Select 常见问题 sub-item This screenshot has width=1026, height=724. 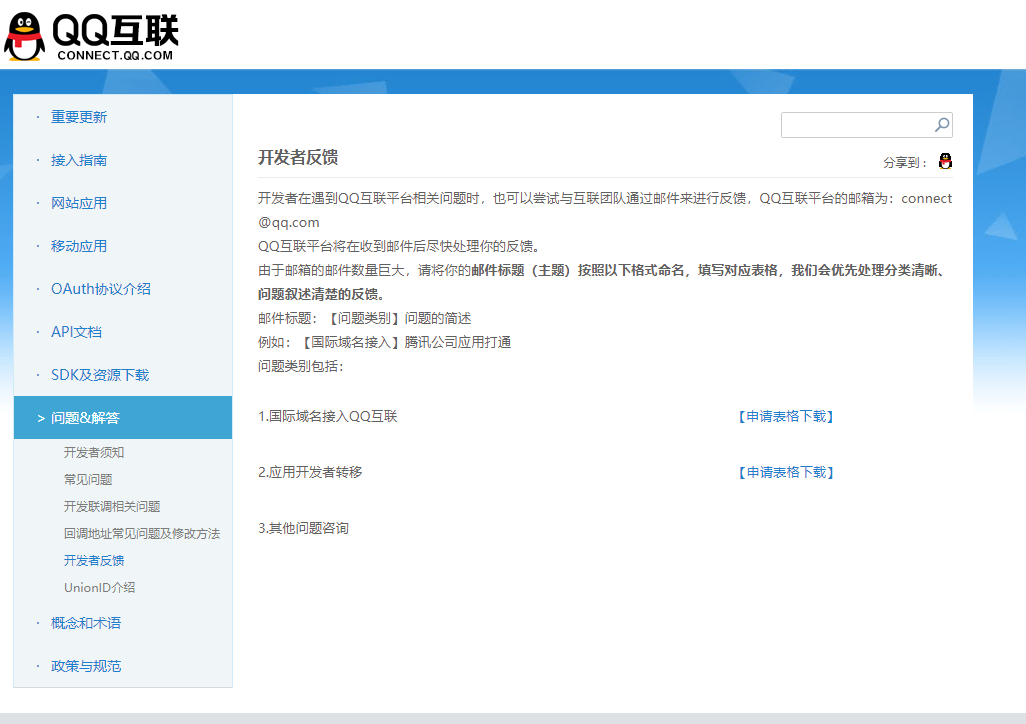88,479
